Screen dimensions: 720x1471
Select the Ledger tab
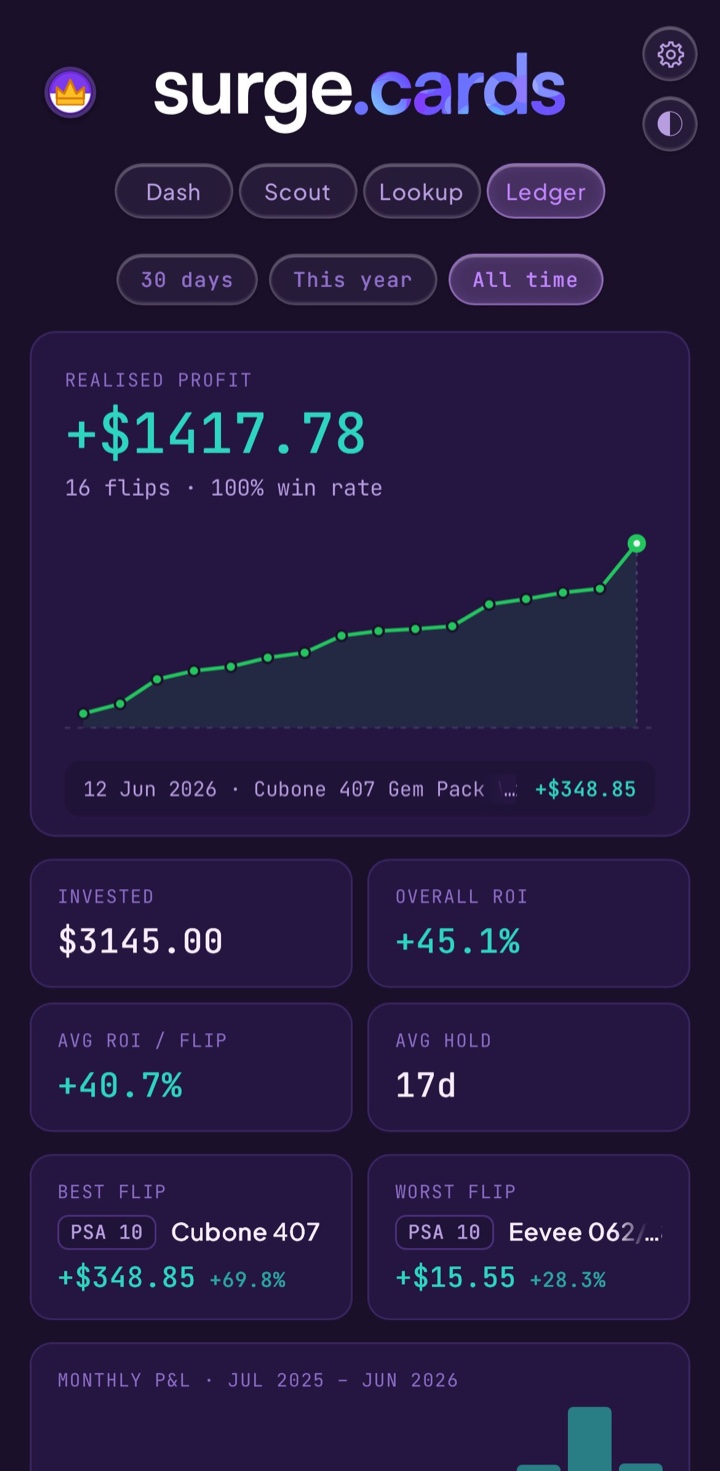point(546,191)
